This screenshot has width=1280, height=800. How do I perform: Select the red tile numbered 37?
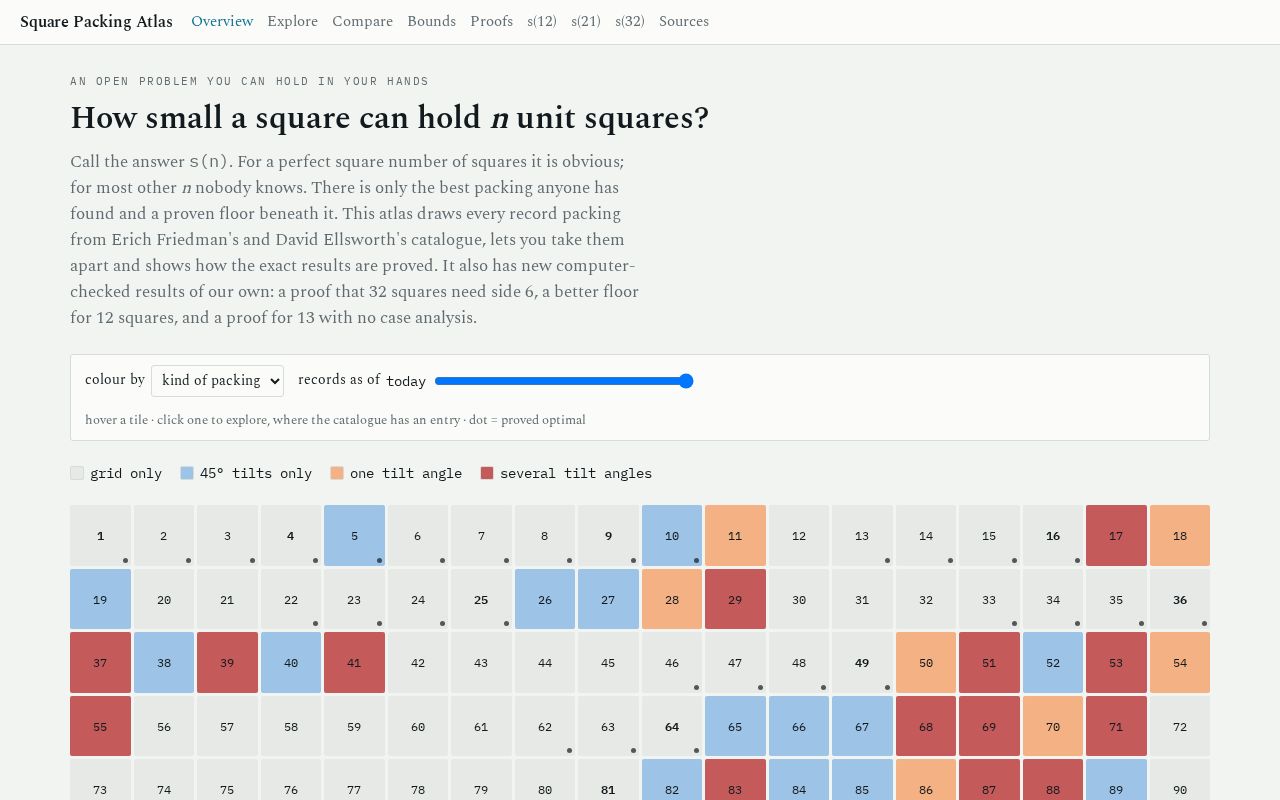pos(100,663)
